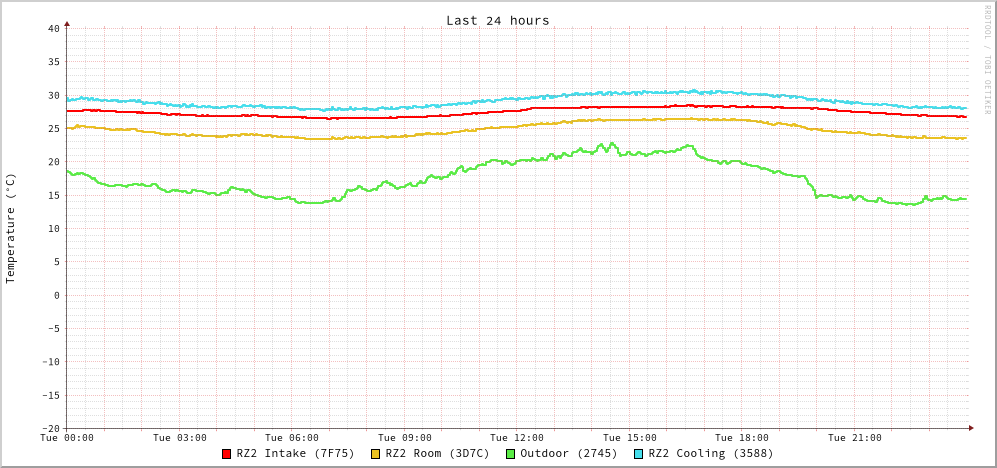Select the 'RZ2 Room (3D7C)' legend label

point(437,454)
